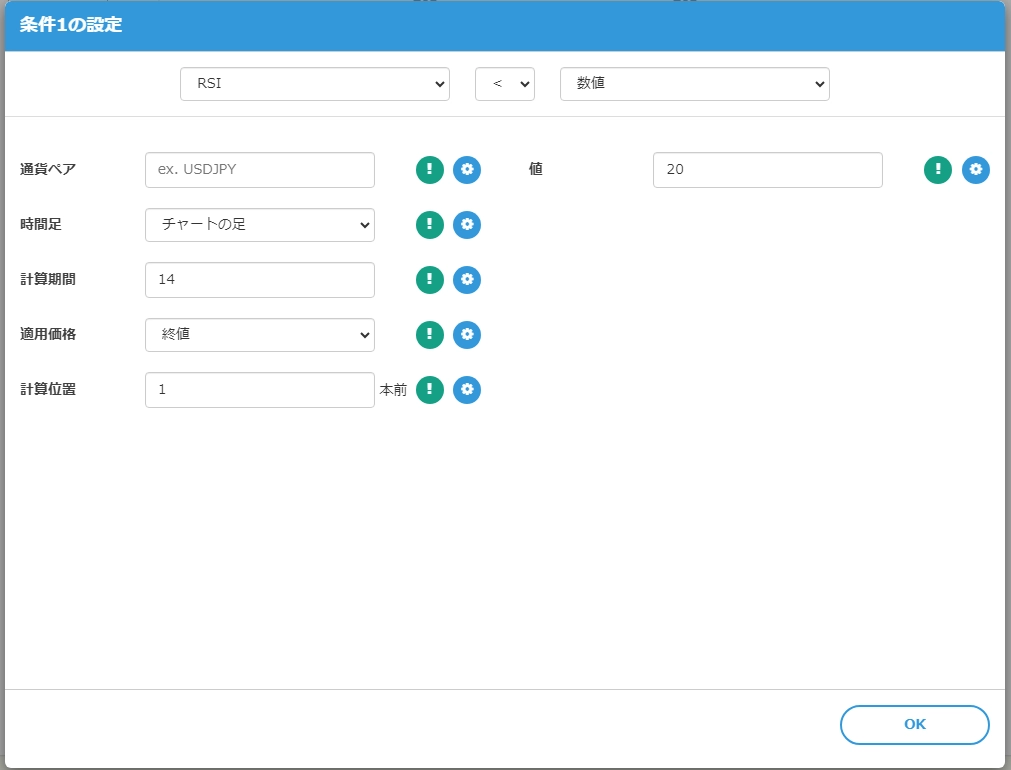
Task: Click green info icon beside 時間足 dropdown
Action: pyautogui.click(x=430, y=225)
